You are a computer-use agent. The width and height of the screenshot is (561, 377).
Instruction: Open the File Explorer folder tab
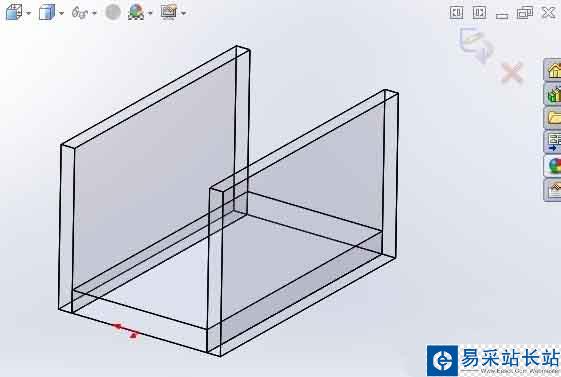553,118
